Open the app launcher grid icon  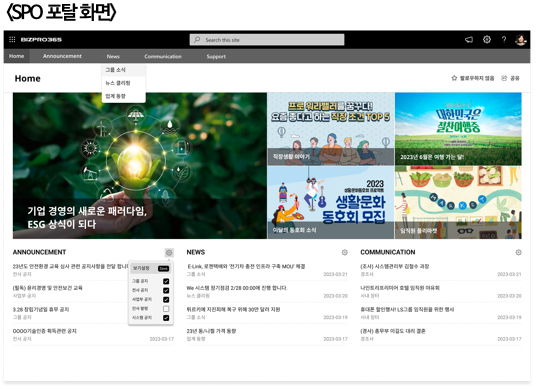[12, 40]
